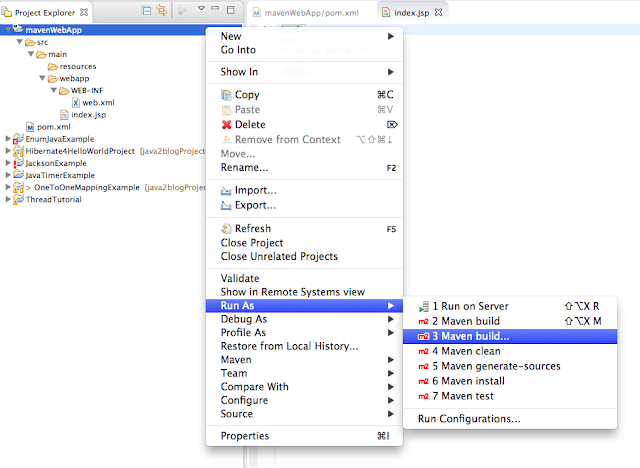The image size is (640, 468).
Task: Expand the ThreadTutorial project
Action: click(7, 199)
